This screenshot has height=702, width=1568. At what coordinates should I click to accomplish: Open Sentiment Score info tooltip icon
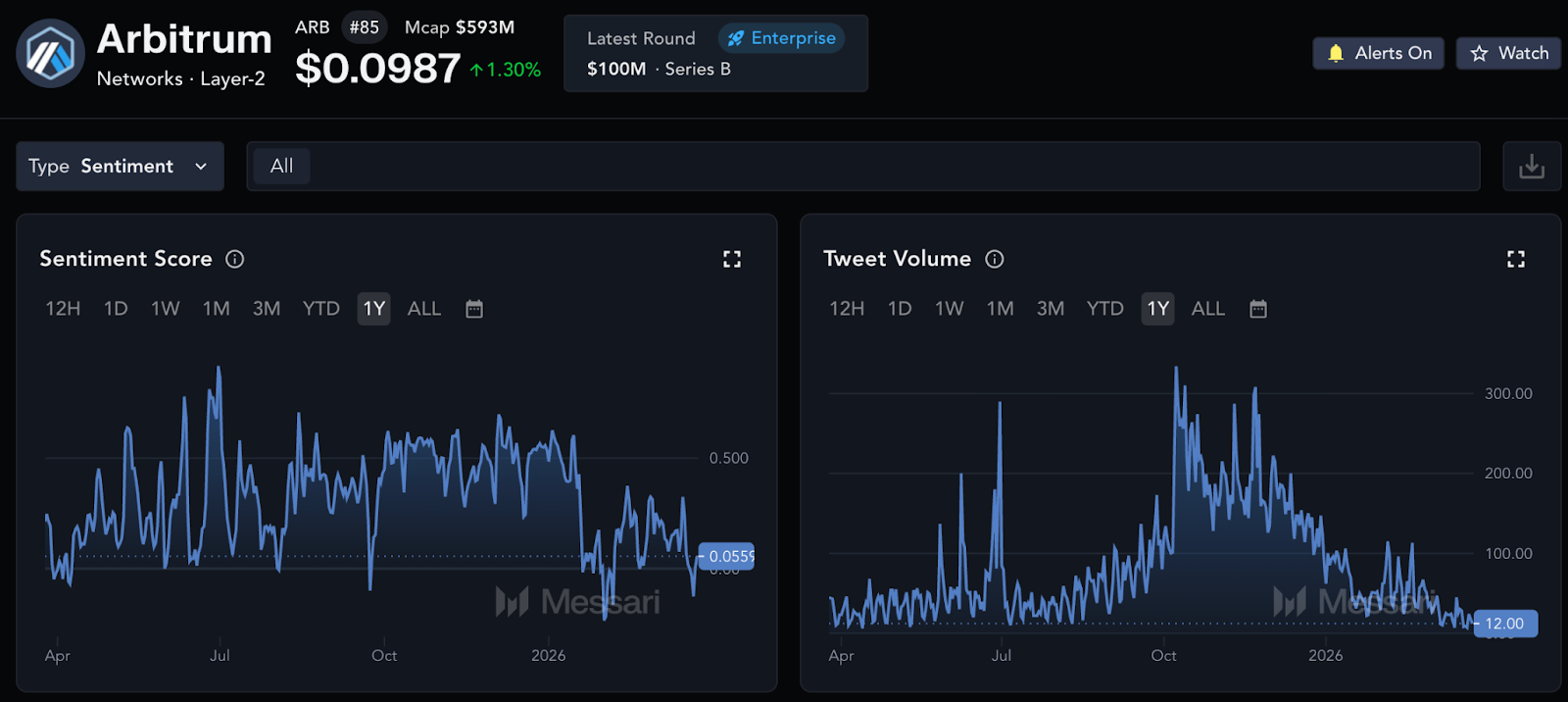(235, 259)
